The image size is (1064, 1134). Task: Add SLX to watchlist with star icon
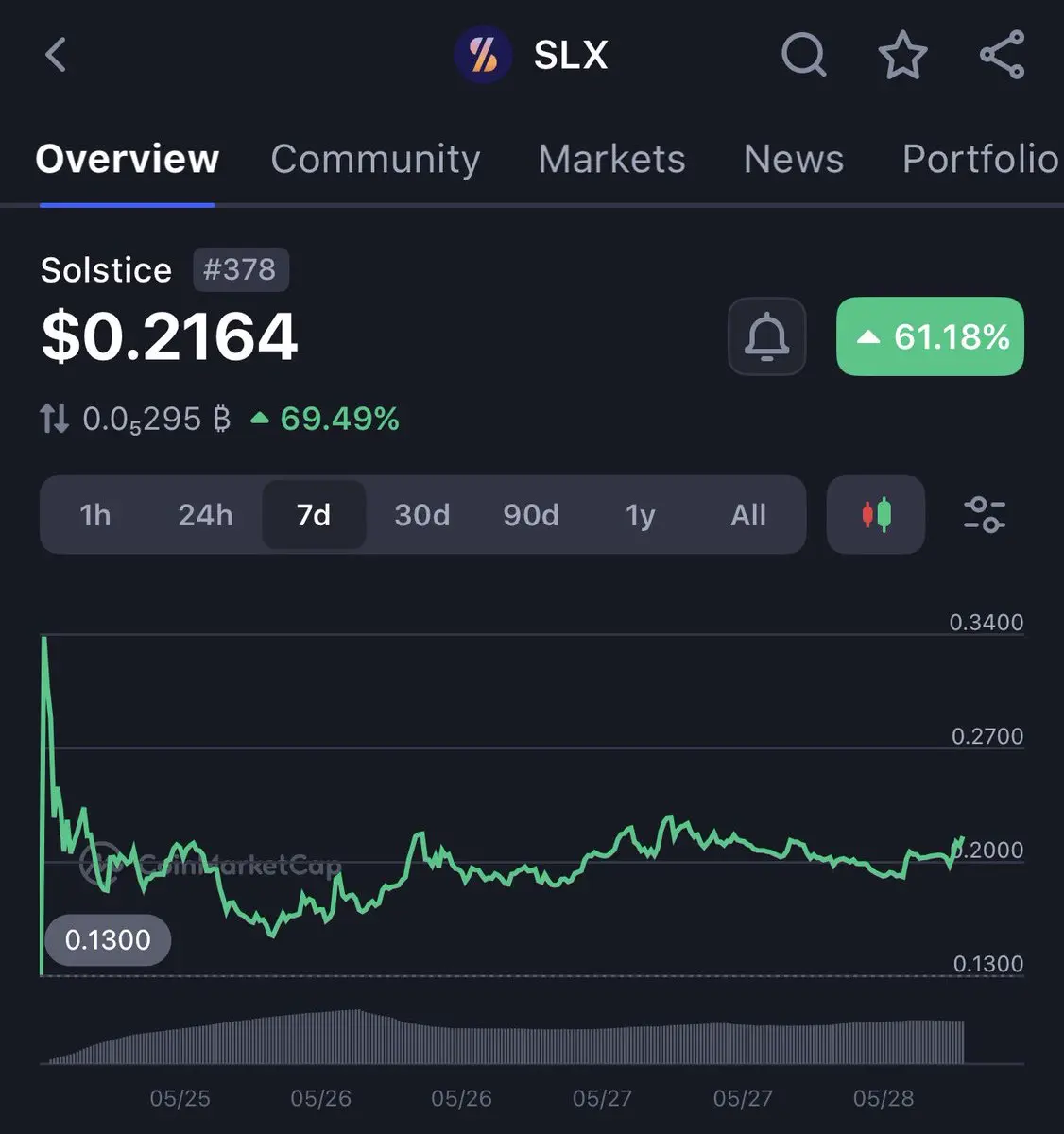click(902, 55)
